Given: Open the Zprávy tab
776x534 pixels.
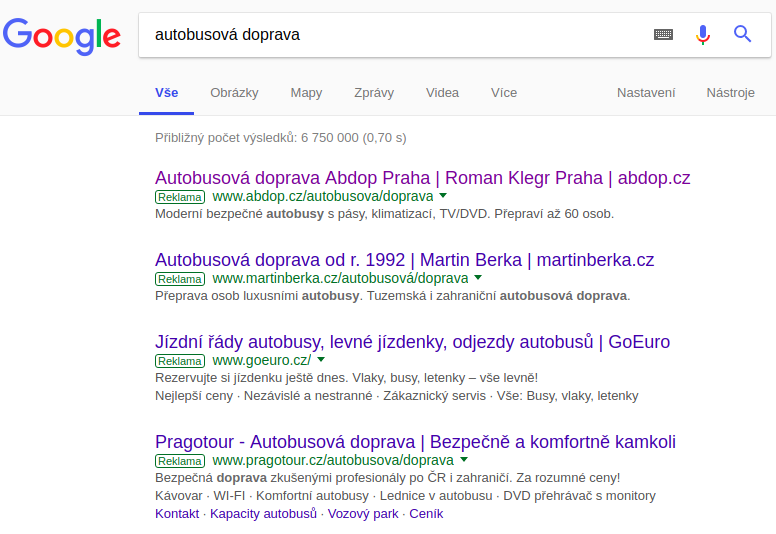Looking at the screenshot, I should point(374,93).
